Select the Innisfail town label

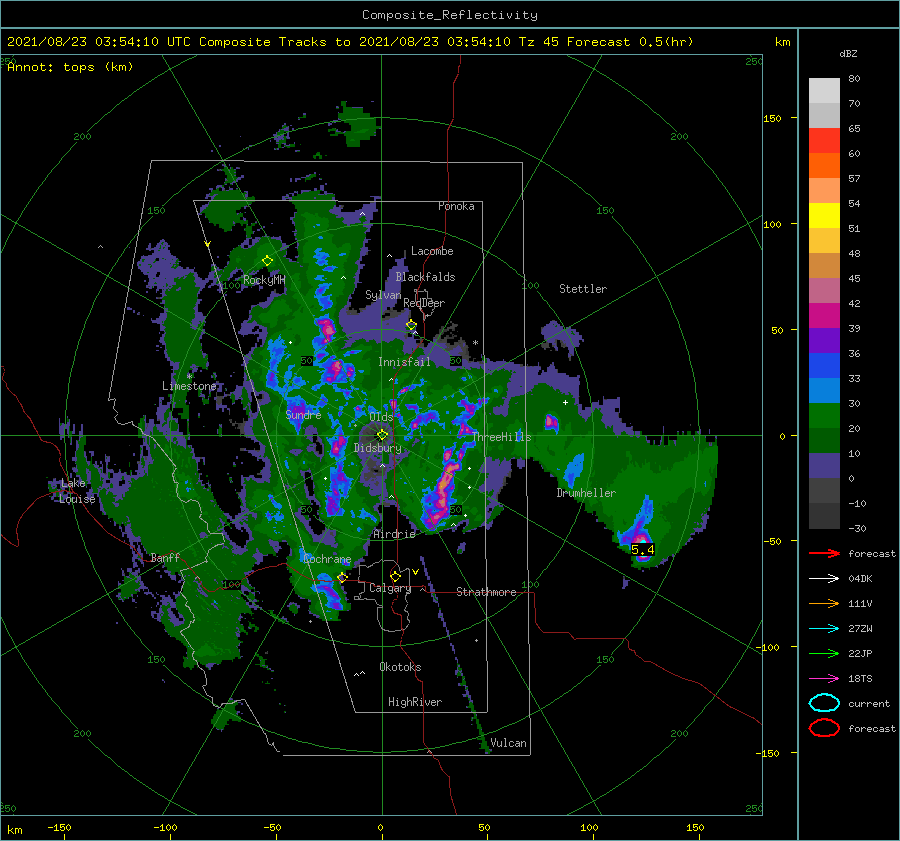tap(404, 362)
